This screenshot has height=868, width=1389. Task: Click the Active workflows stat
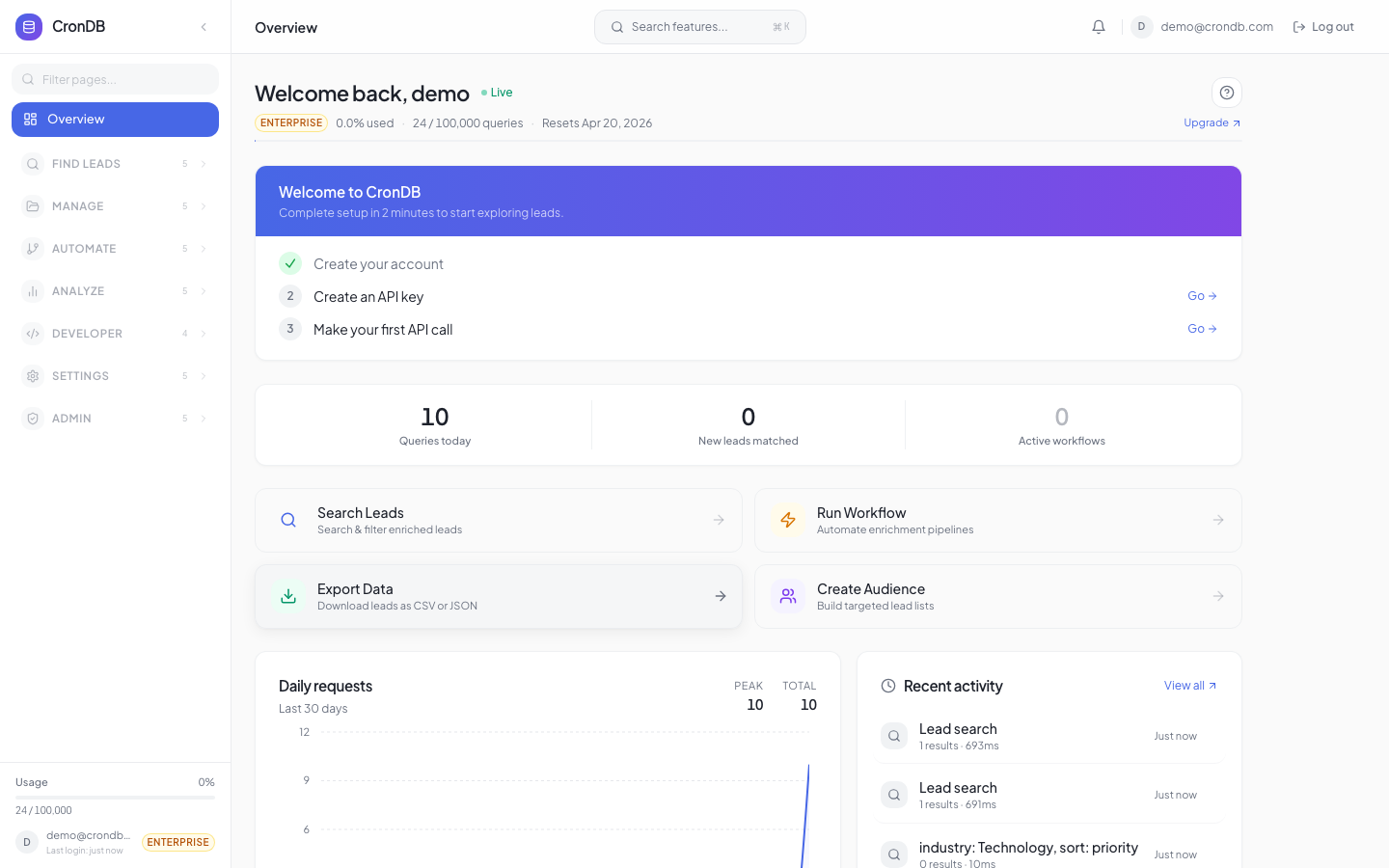[x=1062, y=425]
